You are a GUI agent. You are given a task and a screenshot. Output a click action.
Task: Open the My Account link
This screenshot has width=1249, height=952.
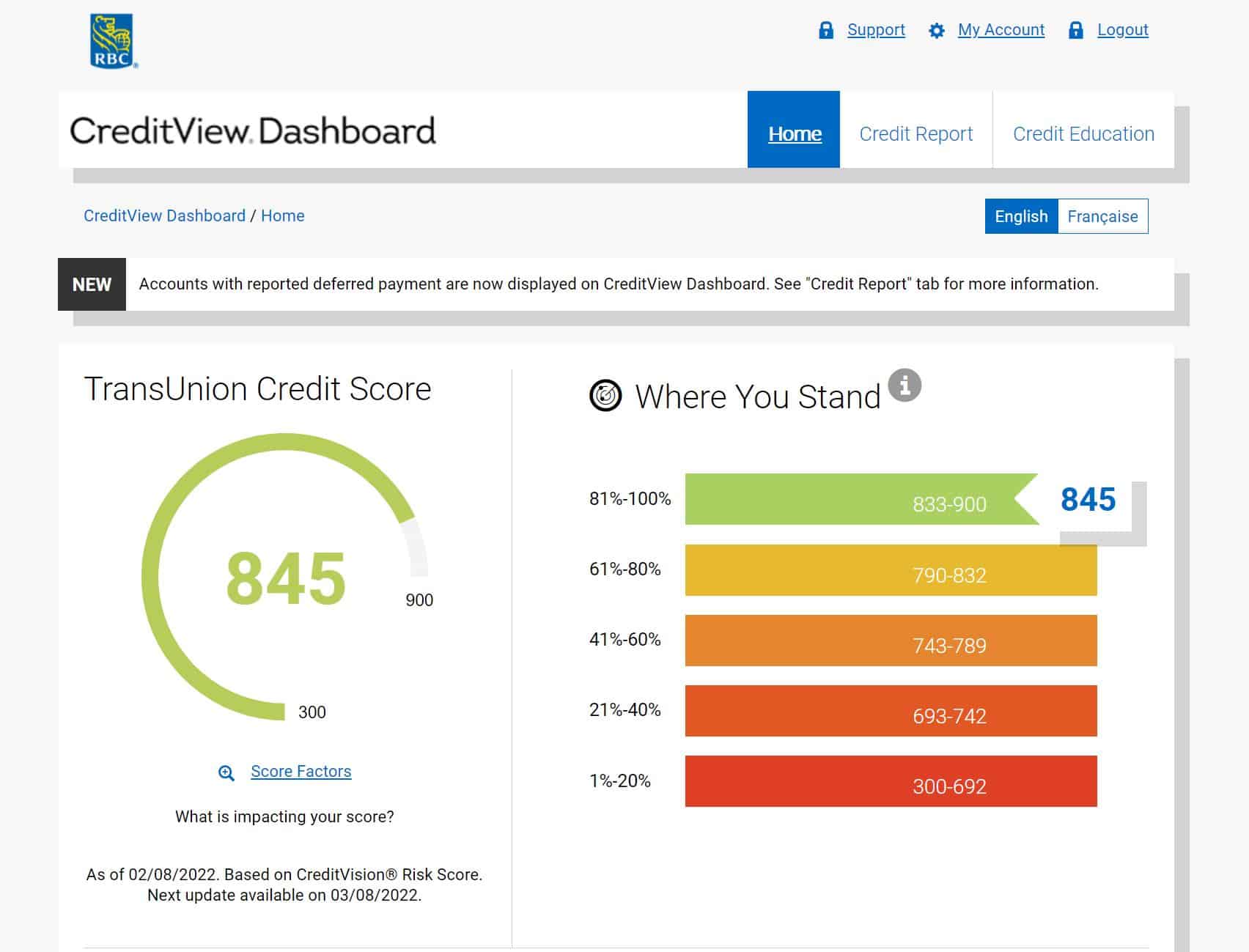pos(1001,29)
